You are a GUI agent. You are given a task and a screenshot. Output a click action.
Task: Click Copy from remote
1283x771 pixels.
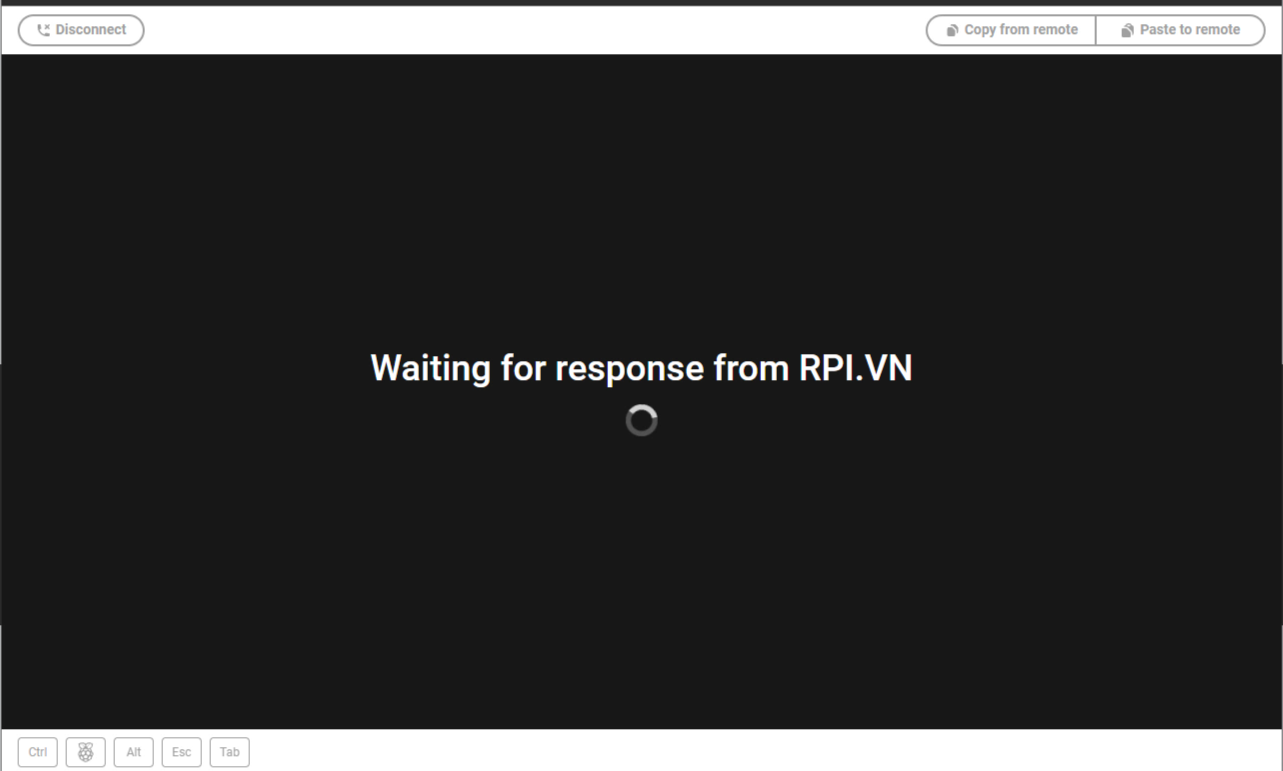(x=1011, y=30)
